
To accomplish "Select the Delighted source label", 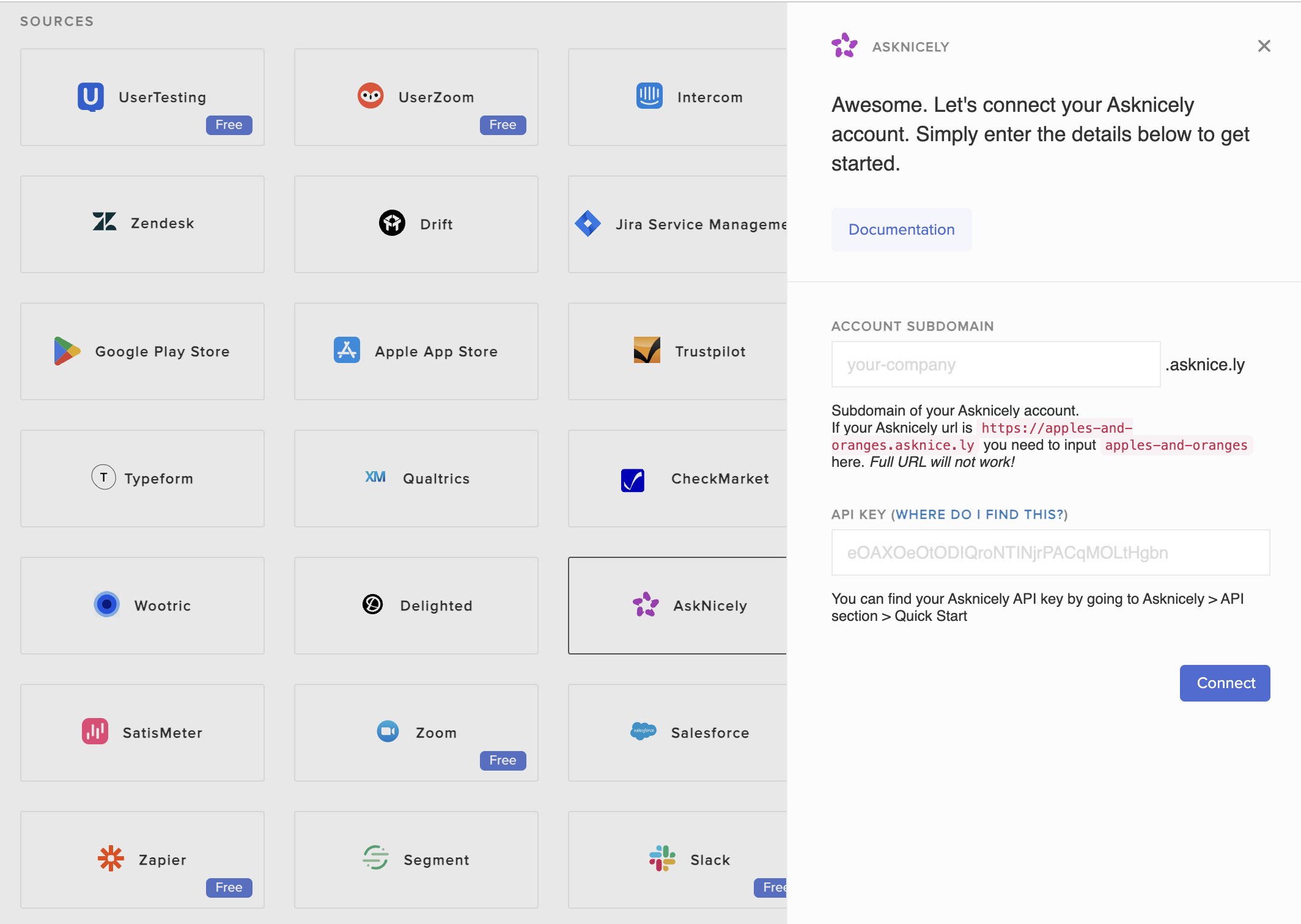I will [x=436, y=606].
